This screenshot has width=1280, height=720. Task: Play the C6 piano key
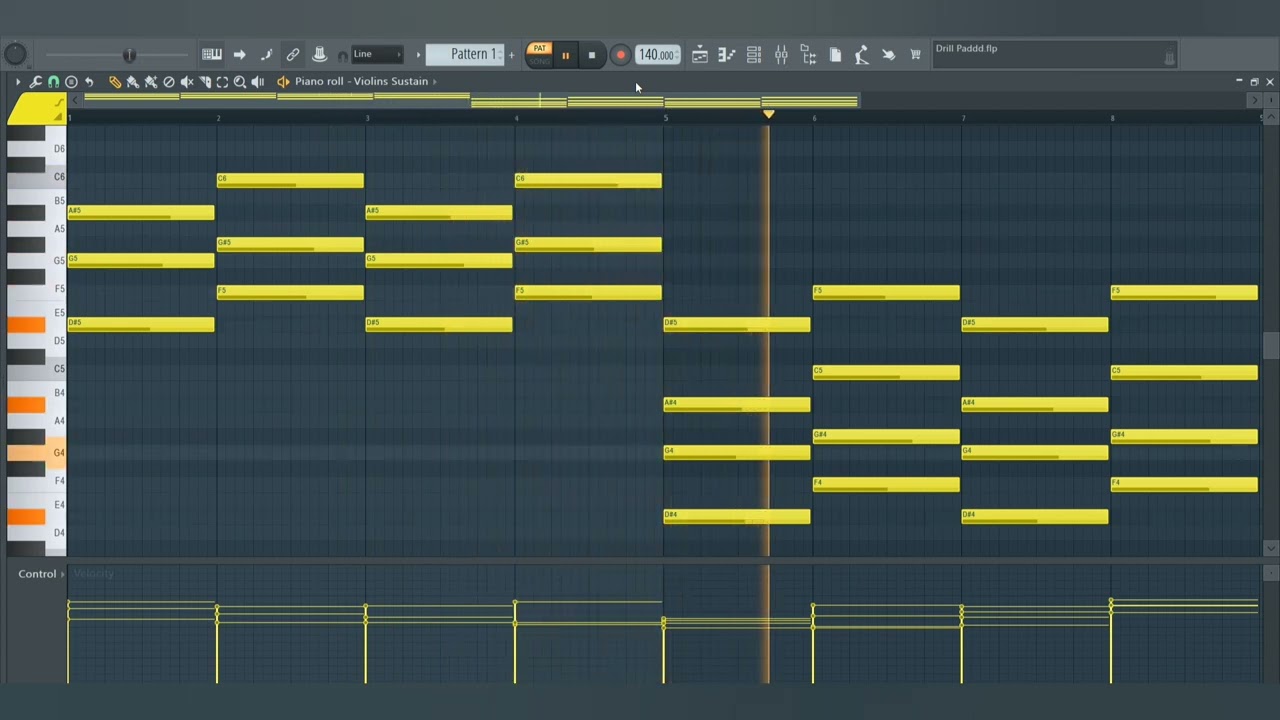[37, 177]
